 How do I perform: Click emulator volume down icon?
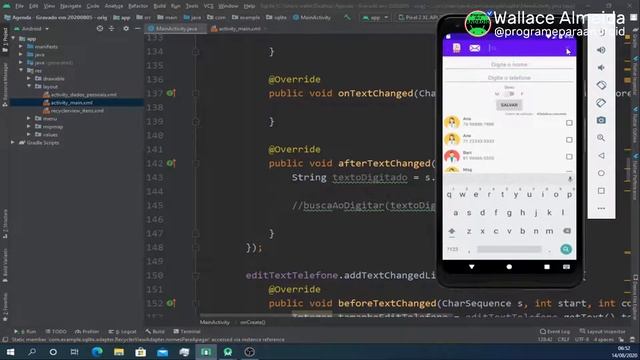click(x=601, y=67)
